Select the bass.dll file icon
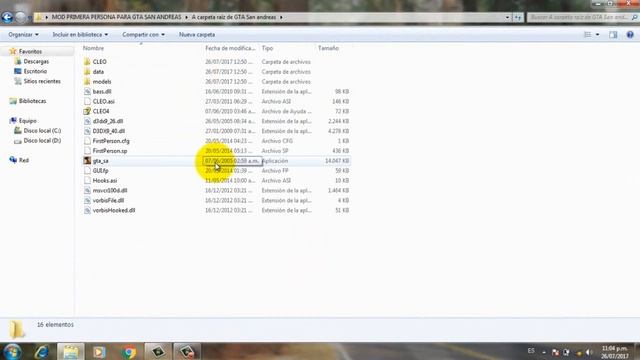The image size is (640, 360). [x=87, y=91]
